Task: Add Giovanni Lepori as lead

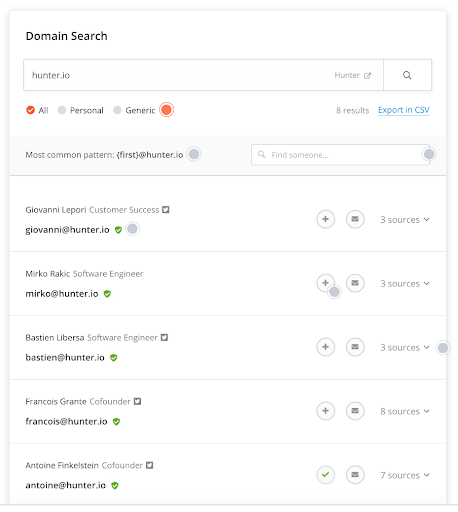Action: (326, 219)
